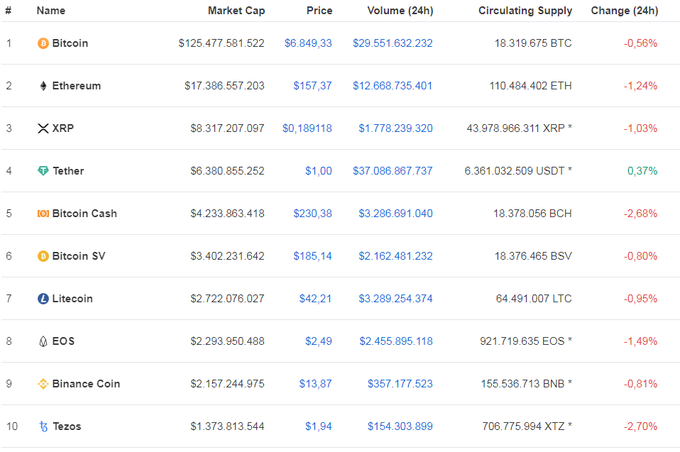Click XRP volume $1.778.239.320
This screenshot has height=452, width=680.
(396, 128)
